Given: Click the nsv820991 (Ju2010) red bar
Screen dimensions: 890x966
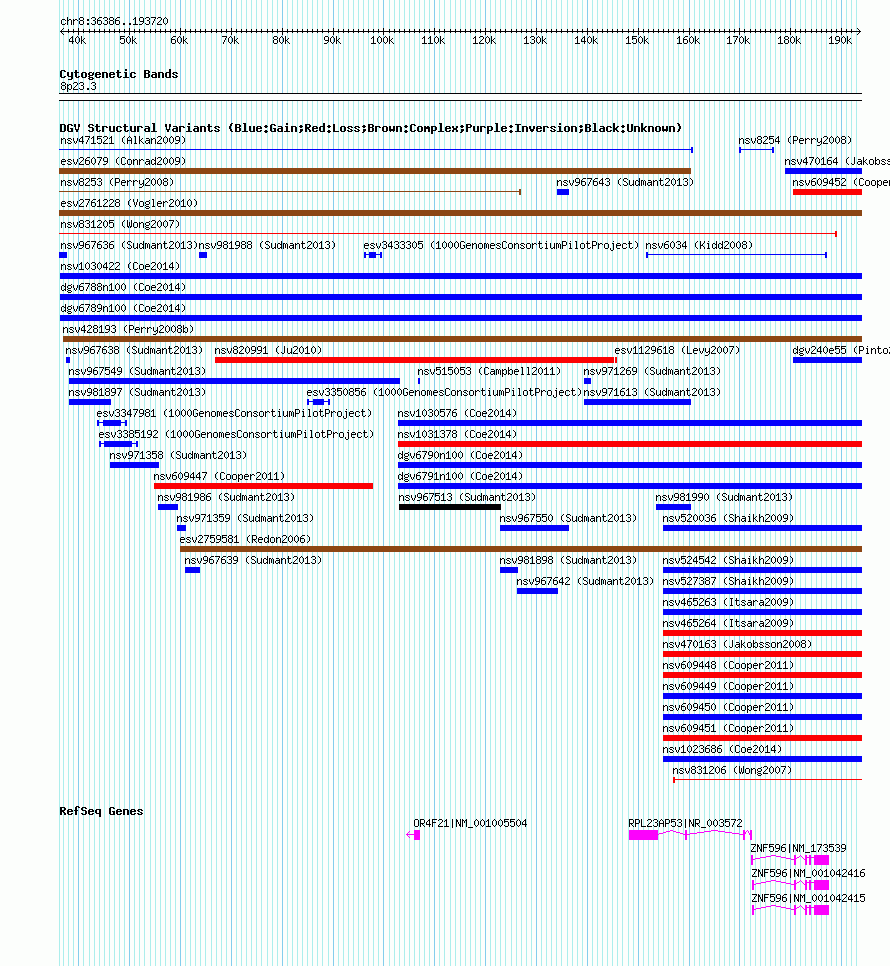Looking at the screenshot, I should [x=415, y=360].
